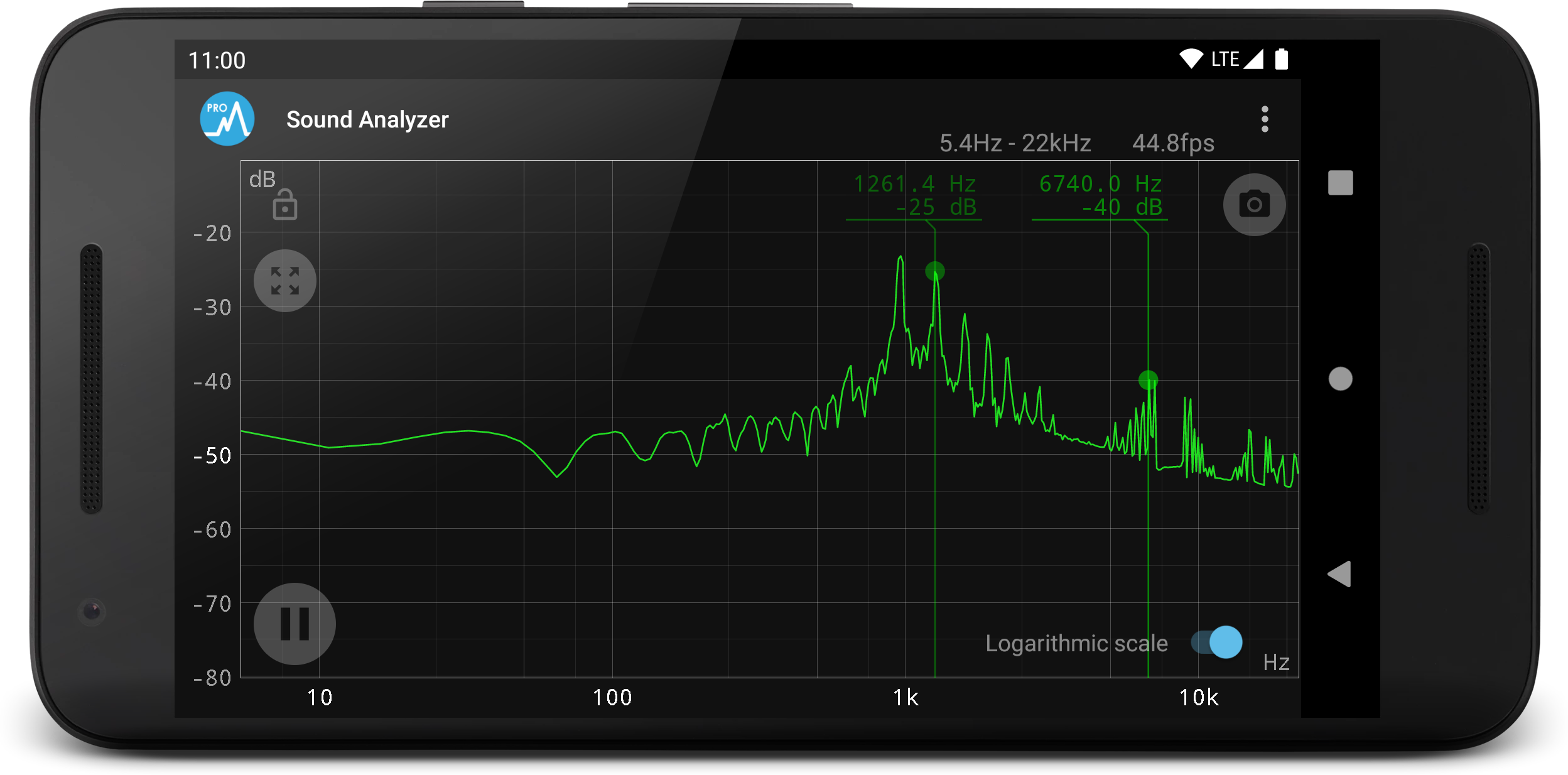Tap the battery status icon
The width and height of the screenshot is (1568, 775).
1282,59
